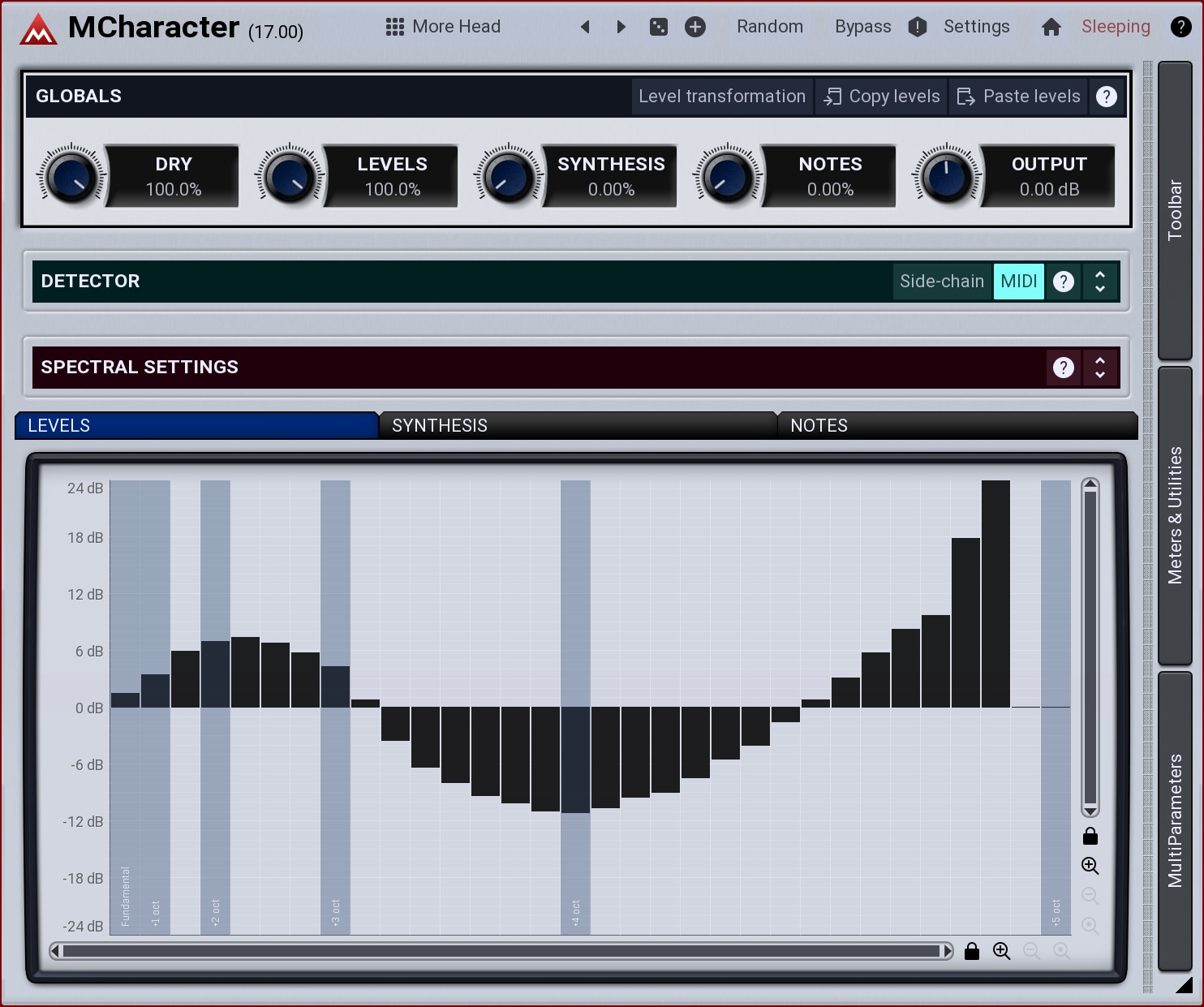Enable Side-chain in Detector section
Viewport: 1204px width, 1007px height.
(941, 282)
